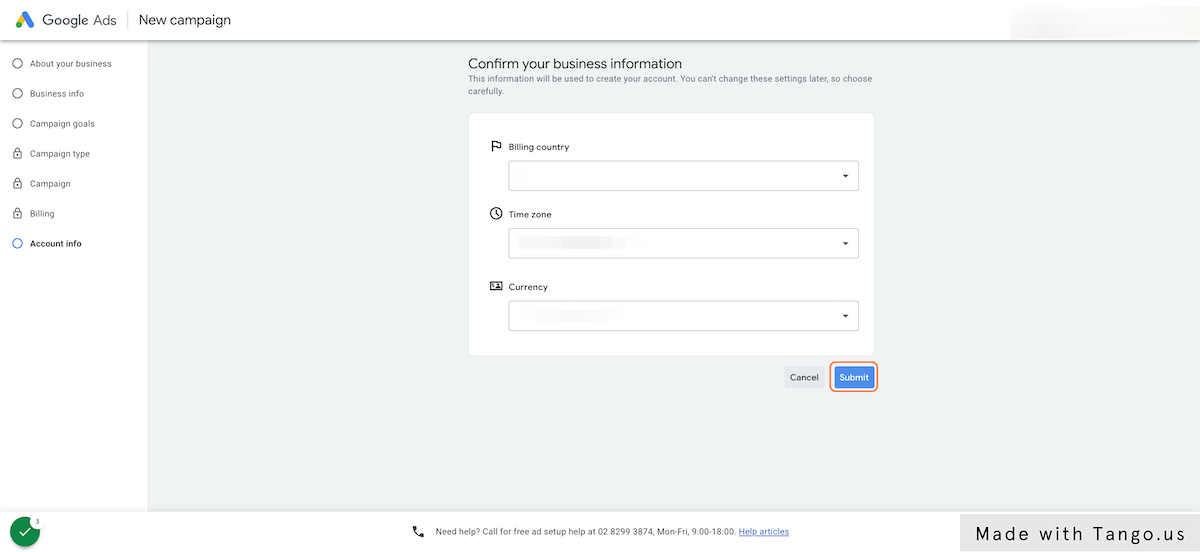Image resolution: width=1200 pixels, height=552 pixels.
Task: Click the lock icon next to Campaign type
Action: (17, 154)
